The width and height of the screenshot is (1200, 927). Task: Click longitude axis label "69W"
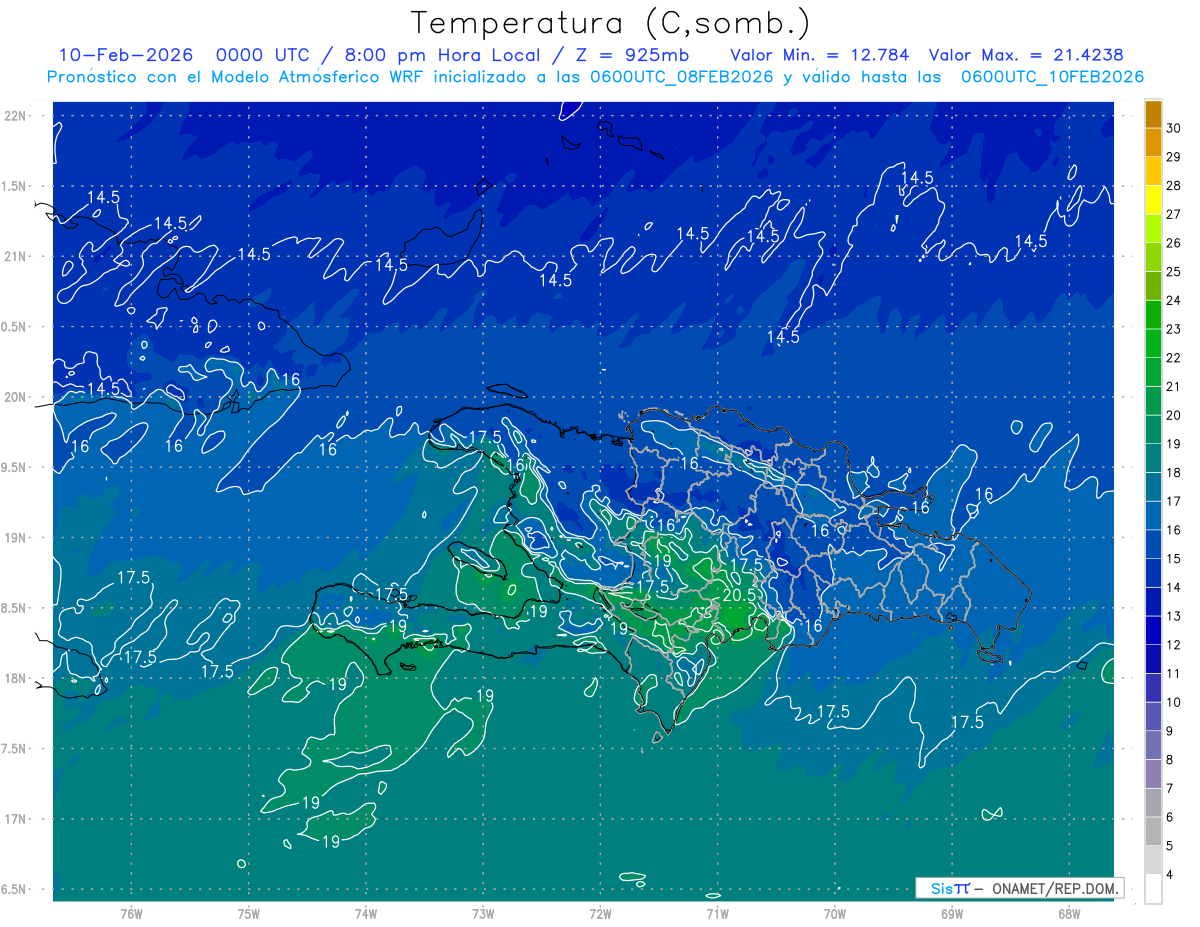(x=951, y=914)
